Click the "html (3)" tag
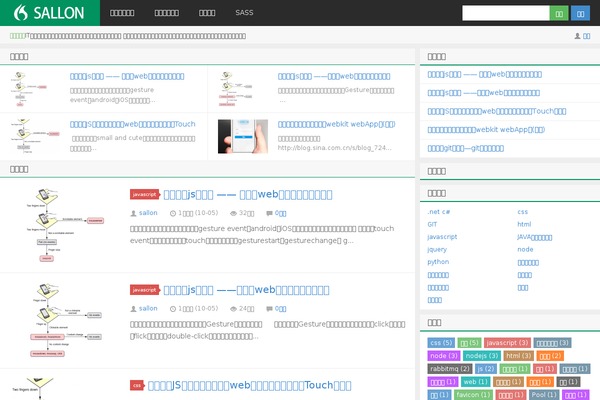This screenshot has width=600, height=400. pos(518,356)
